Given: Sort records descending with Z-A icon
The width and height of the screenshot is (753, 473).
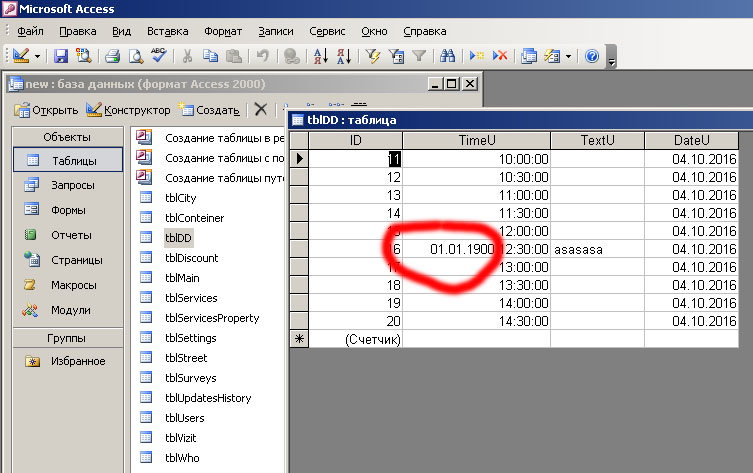Looking at the screenshot, I should coord(342,57).
